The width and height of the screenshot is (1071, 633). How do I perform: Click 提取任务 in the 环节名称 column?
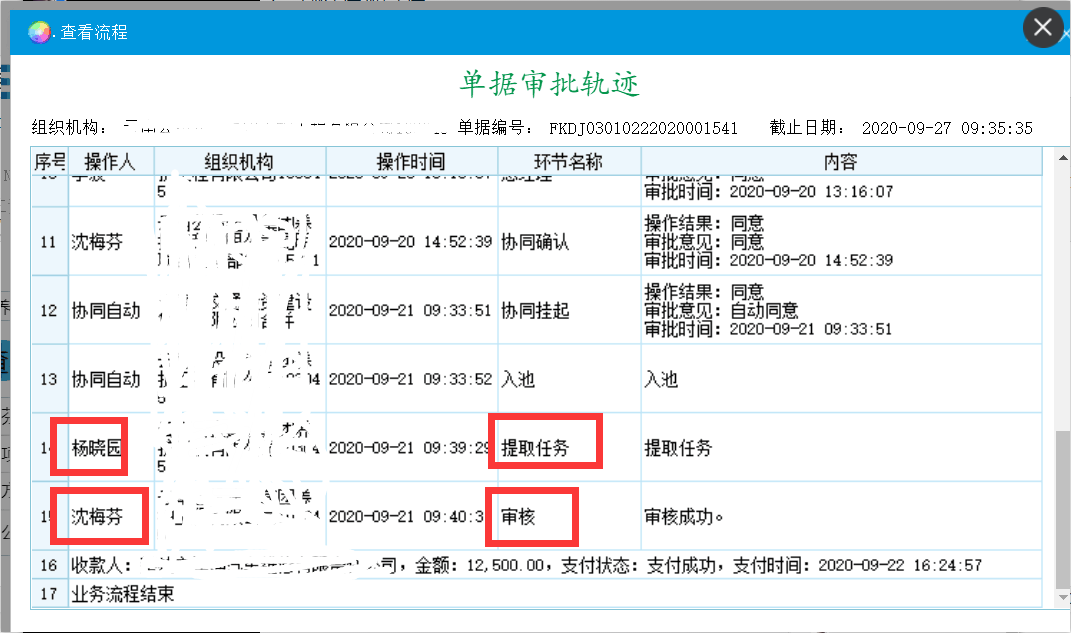click(536, 448)
